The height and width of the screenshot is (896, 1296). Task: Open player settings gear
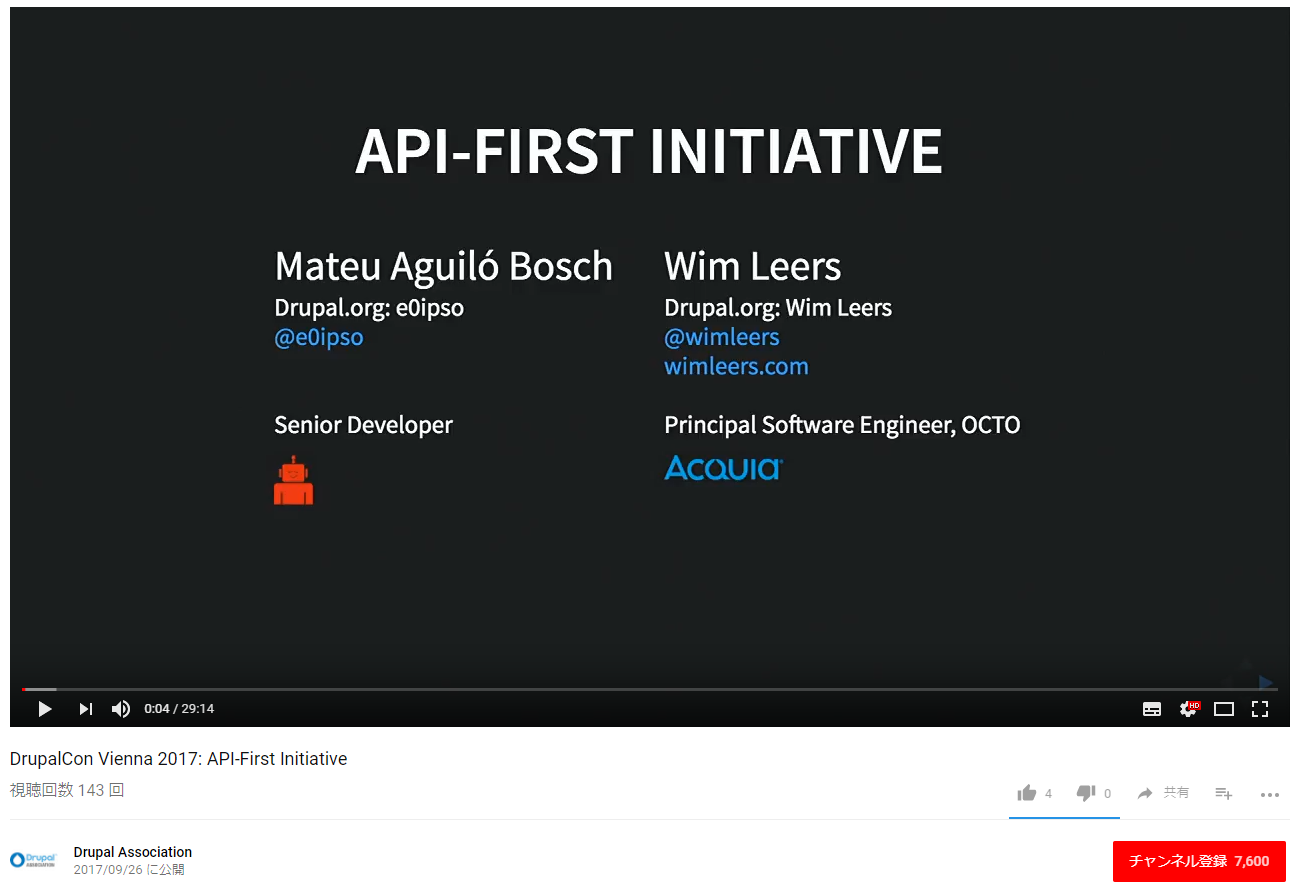1188,709
